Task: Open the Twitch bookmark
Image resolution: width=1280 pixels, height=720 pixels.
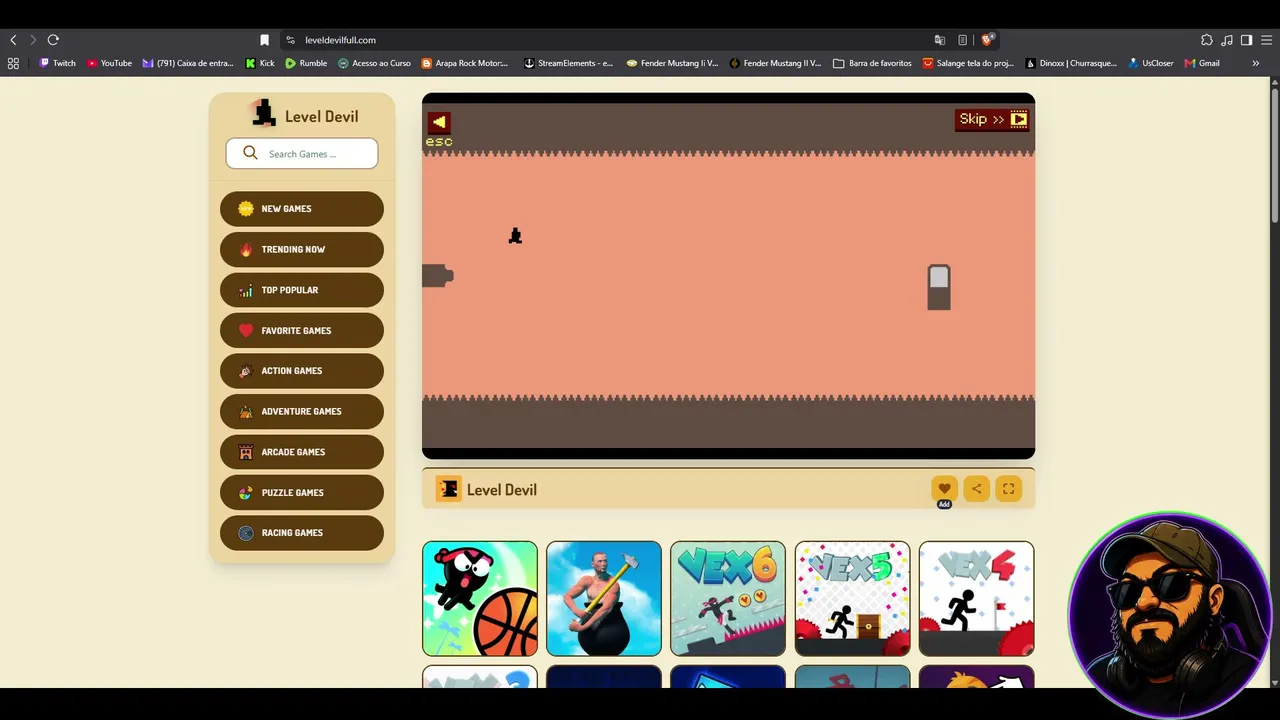Action: (57, 63)
